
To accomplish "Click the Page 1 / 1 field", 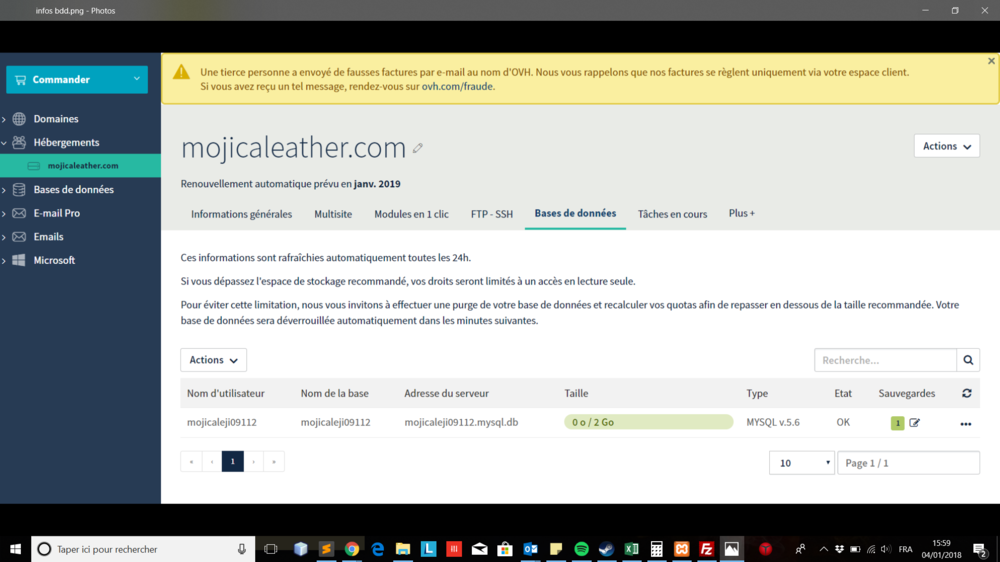I will tap(908, 463).
